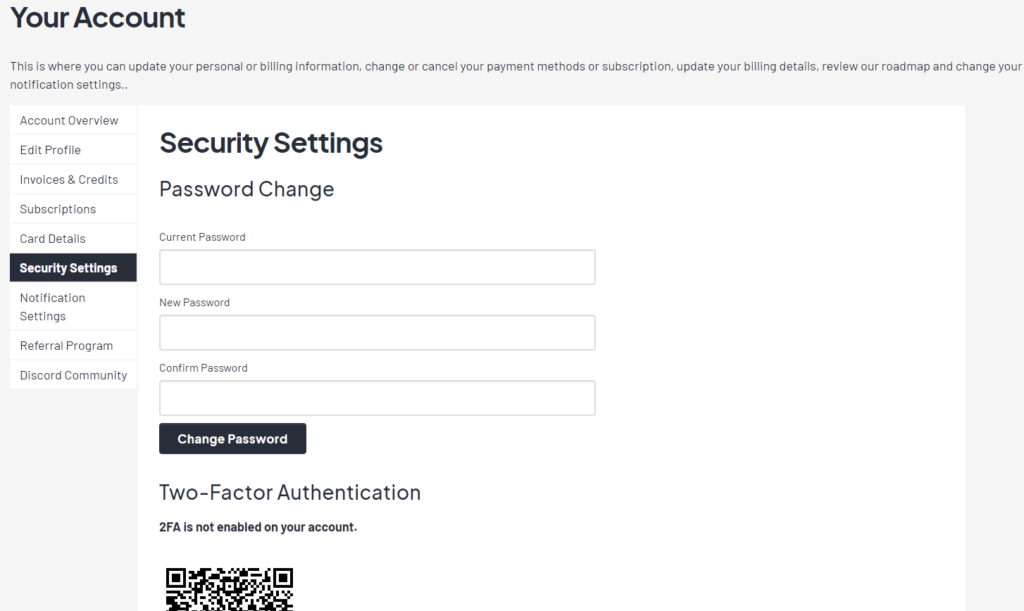This screenshot has width=1024, height=611.
Task: Select Card Details from the sidebar
Action: 52,238
